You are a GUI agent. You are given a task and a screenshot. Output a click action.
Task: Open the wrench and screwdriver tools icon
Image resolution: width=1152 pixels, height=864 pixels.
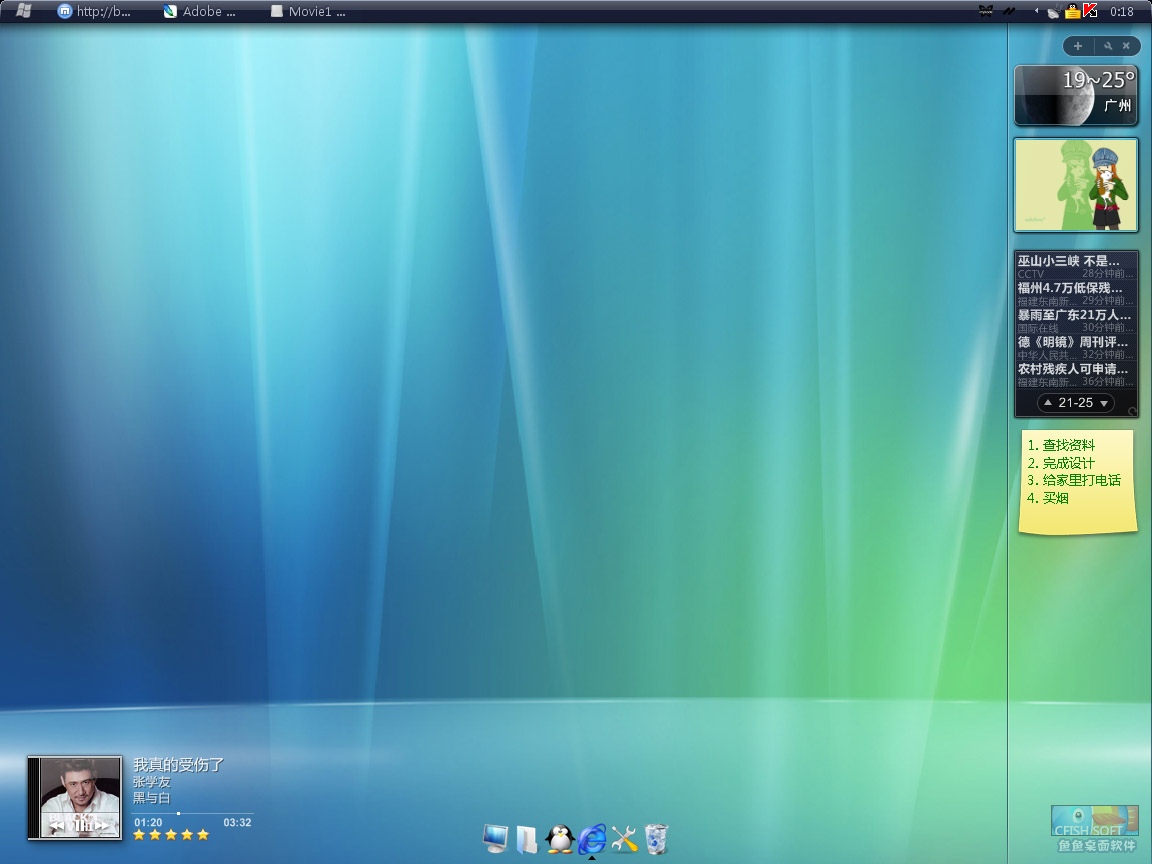(624, 838)
